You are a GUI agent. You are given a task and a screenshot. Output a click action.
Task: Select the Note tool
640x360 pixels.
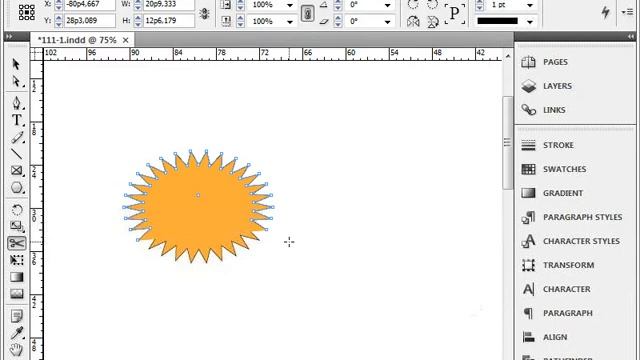[x=16, y=316]
